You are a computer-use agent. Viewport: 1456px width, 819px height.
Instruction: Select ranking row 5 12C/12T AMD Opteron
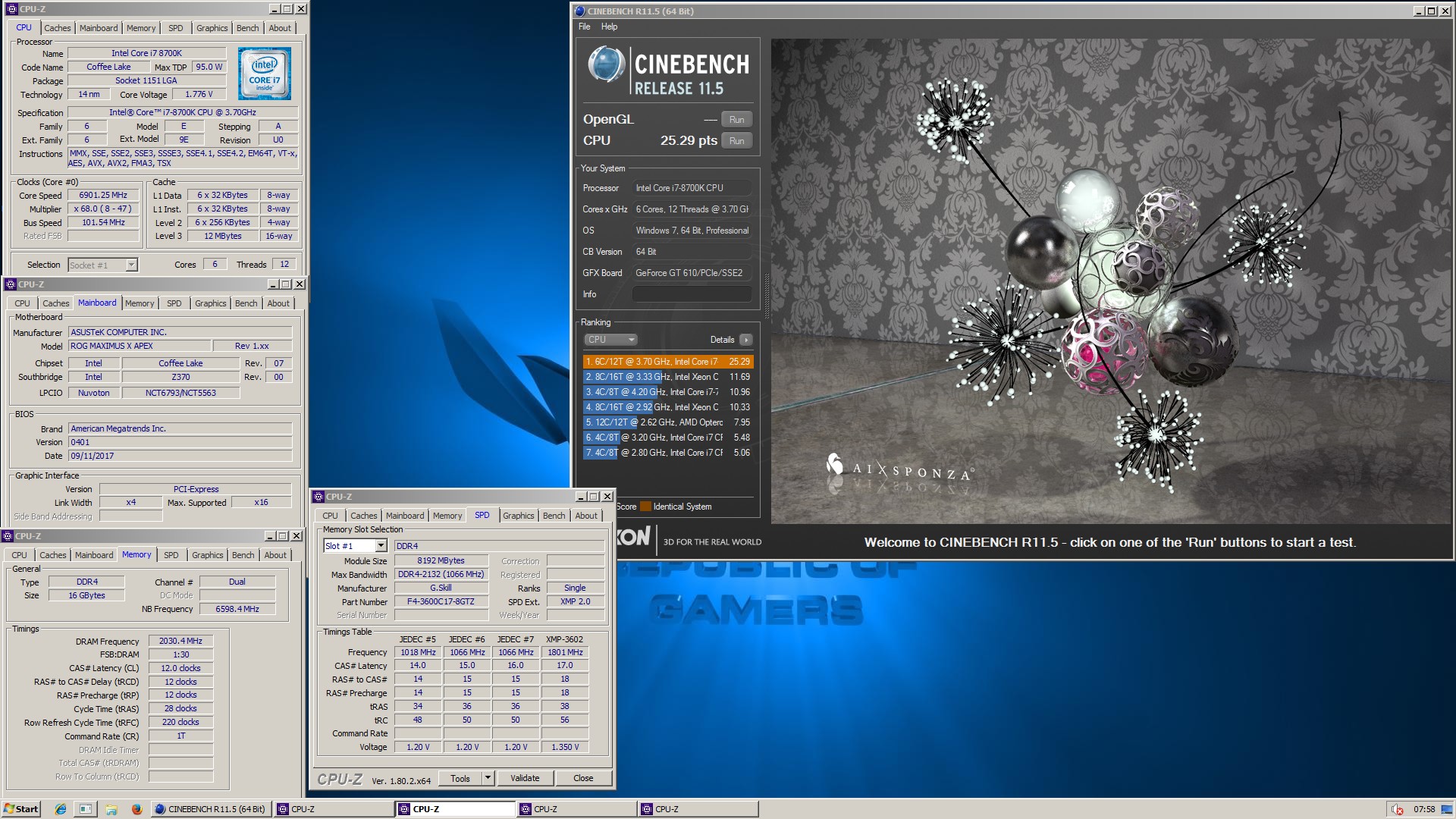[x=667, y=422]
